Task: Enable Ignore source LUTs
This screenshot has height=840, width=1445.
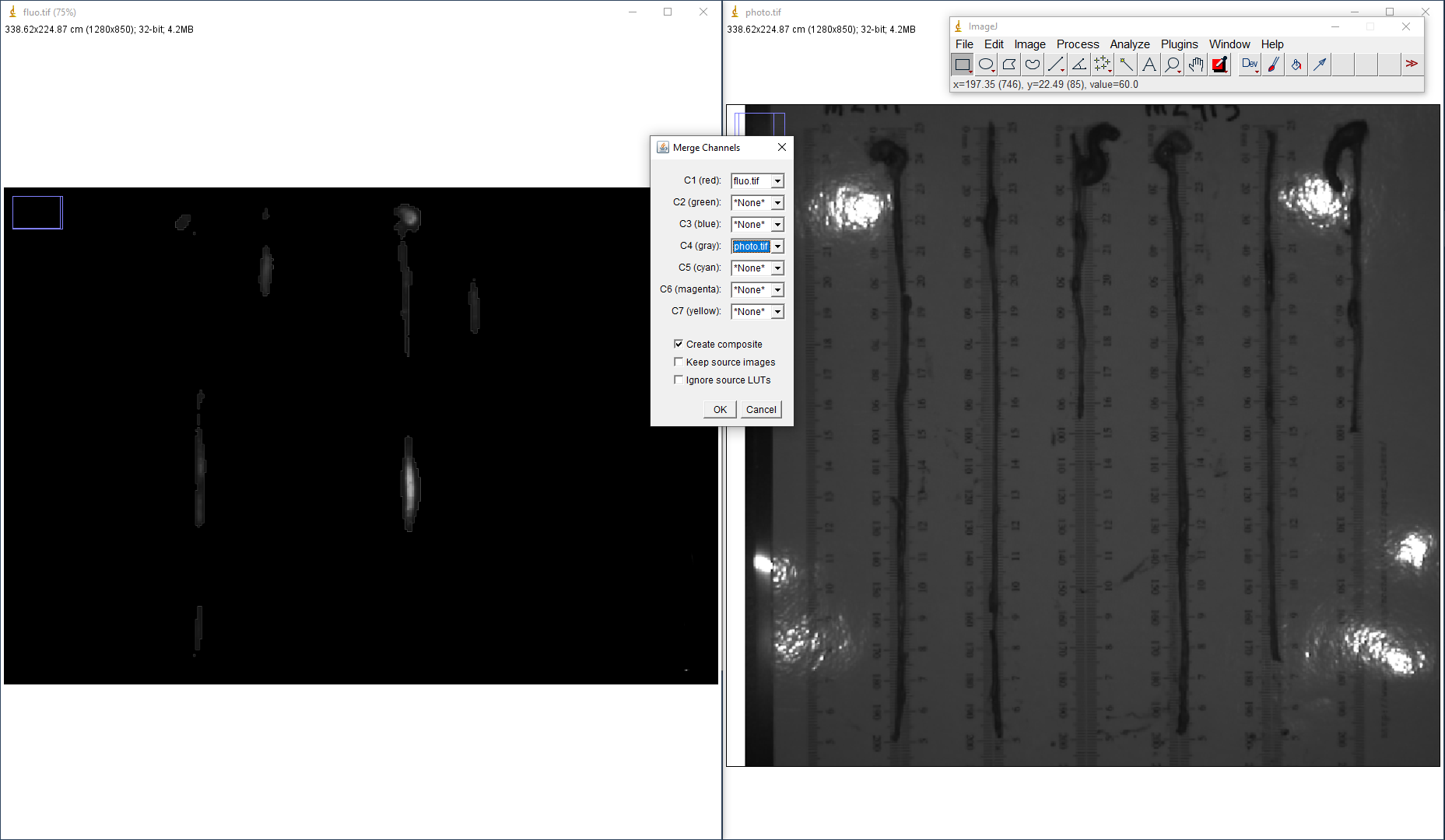Action: [x=679, y=380]
